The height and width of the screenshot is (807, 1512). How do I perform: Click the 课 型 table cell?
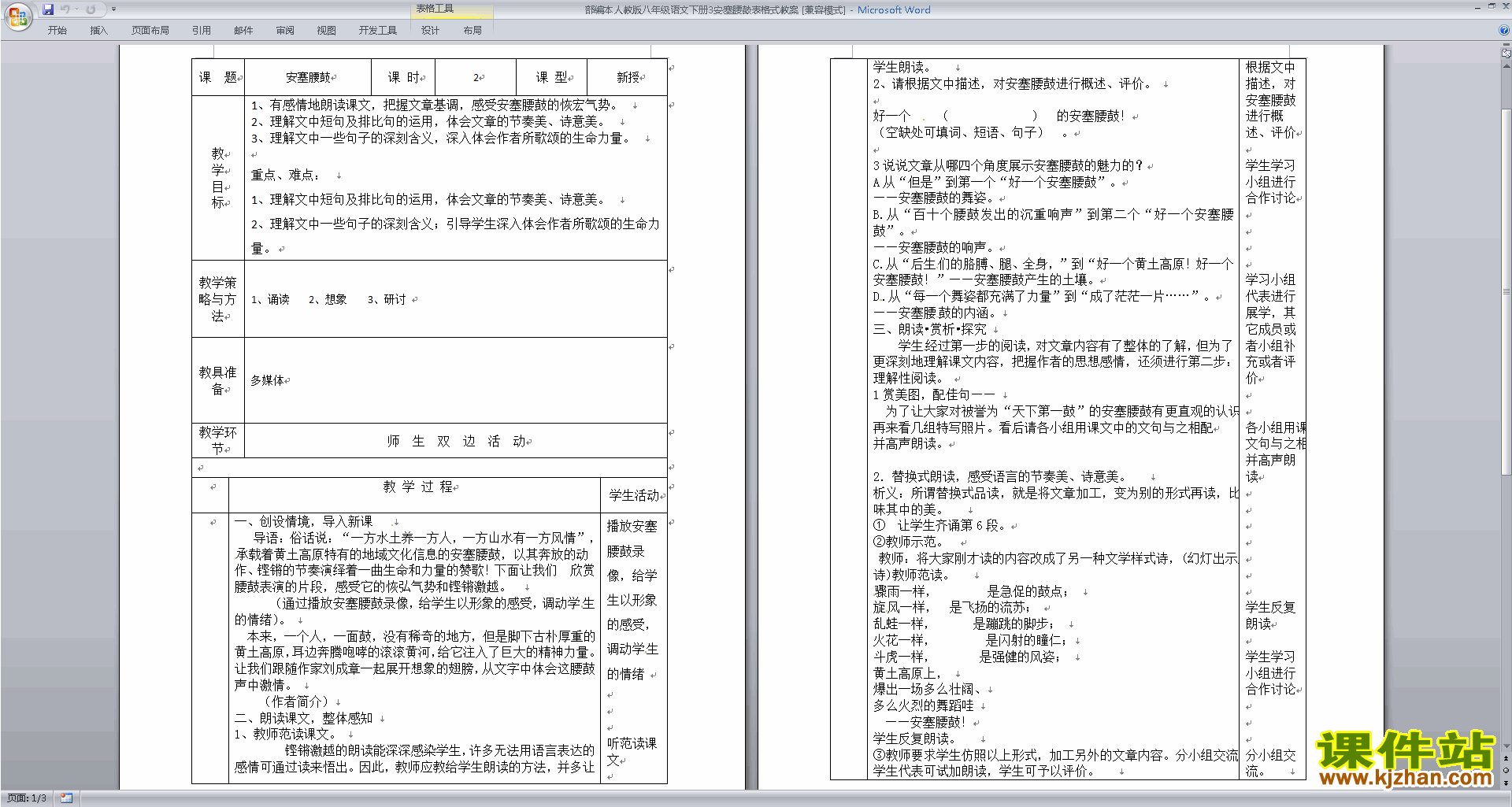552,77
